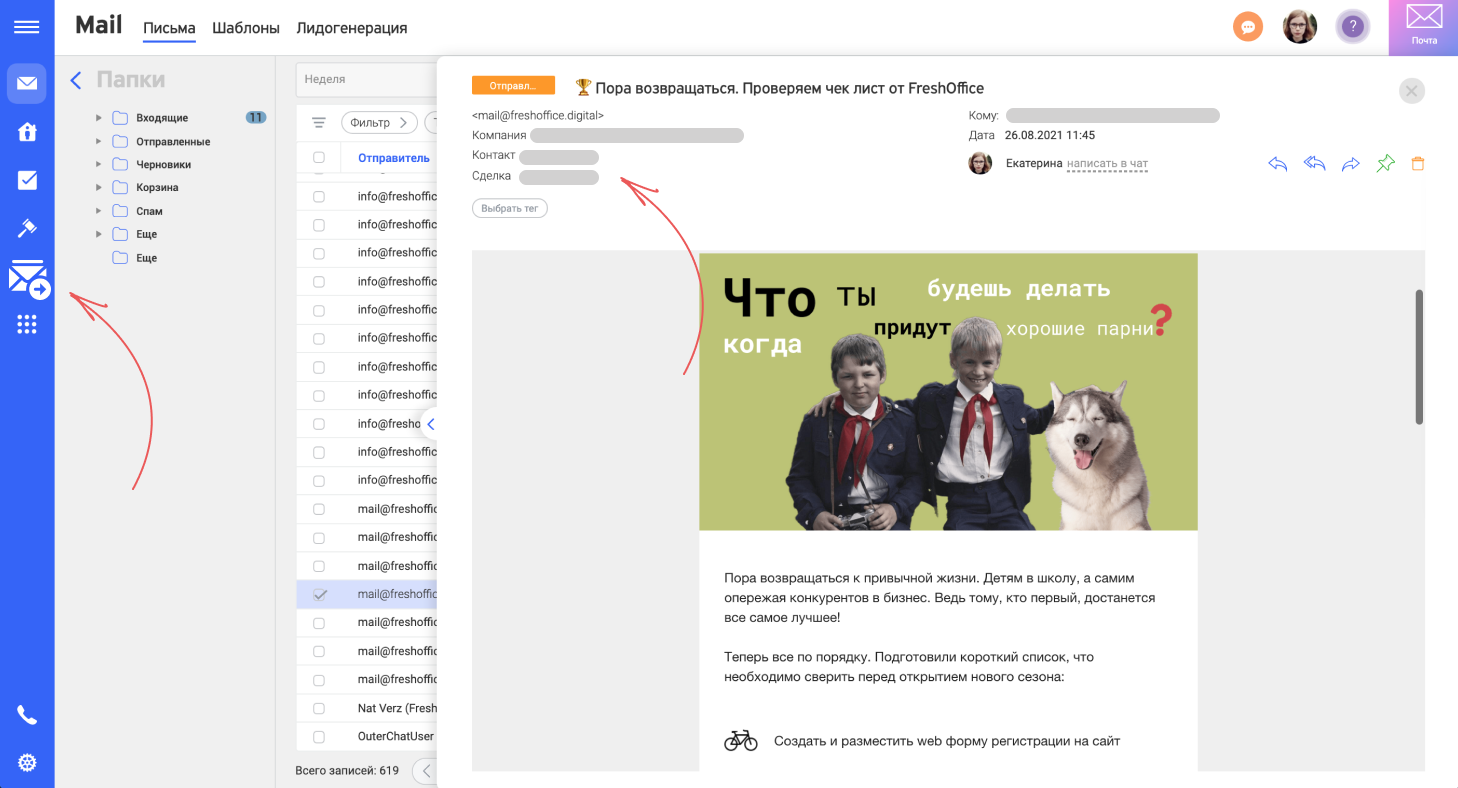The height and width of the screenshot is (788, 1458).
Task: Check the OuterChatUser email checkbox
Action: click(x=318, y=735)
